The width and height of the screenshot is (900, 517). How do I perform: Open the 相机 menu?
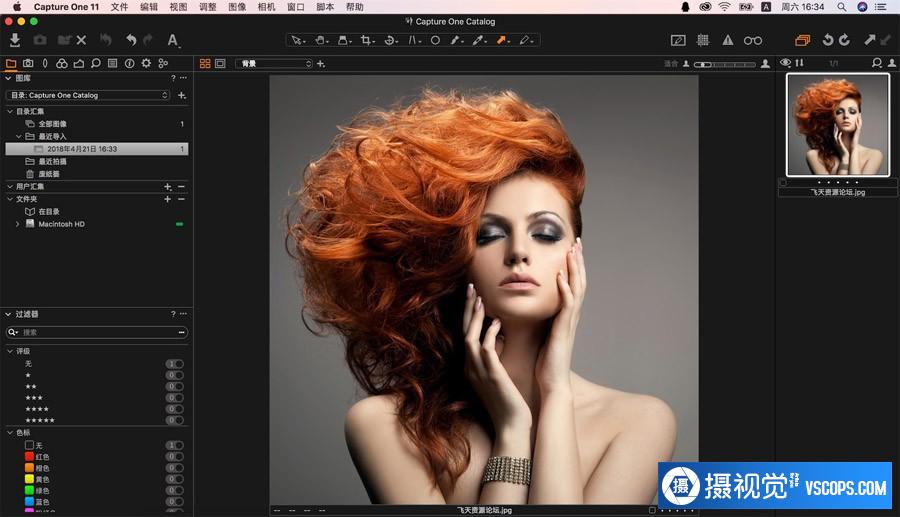[266, 7]
